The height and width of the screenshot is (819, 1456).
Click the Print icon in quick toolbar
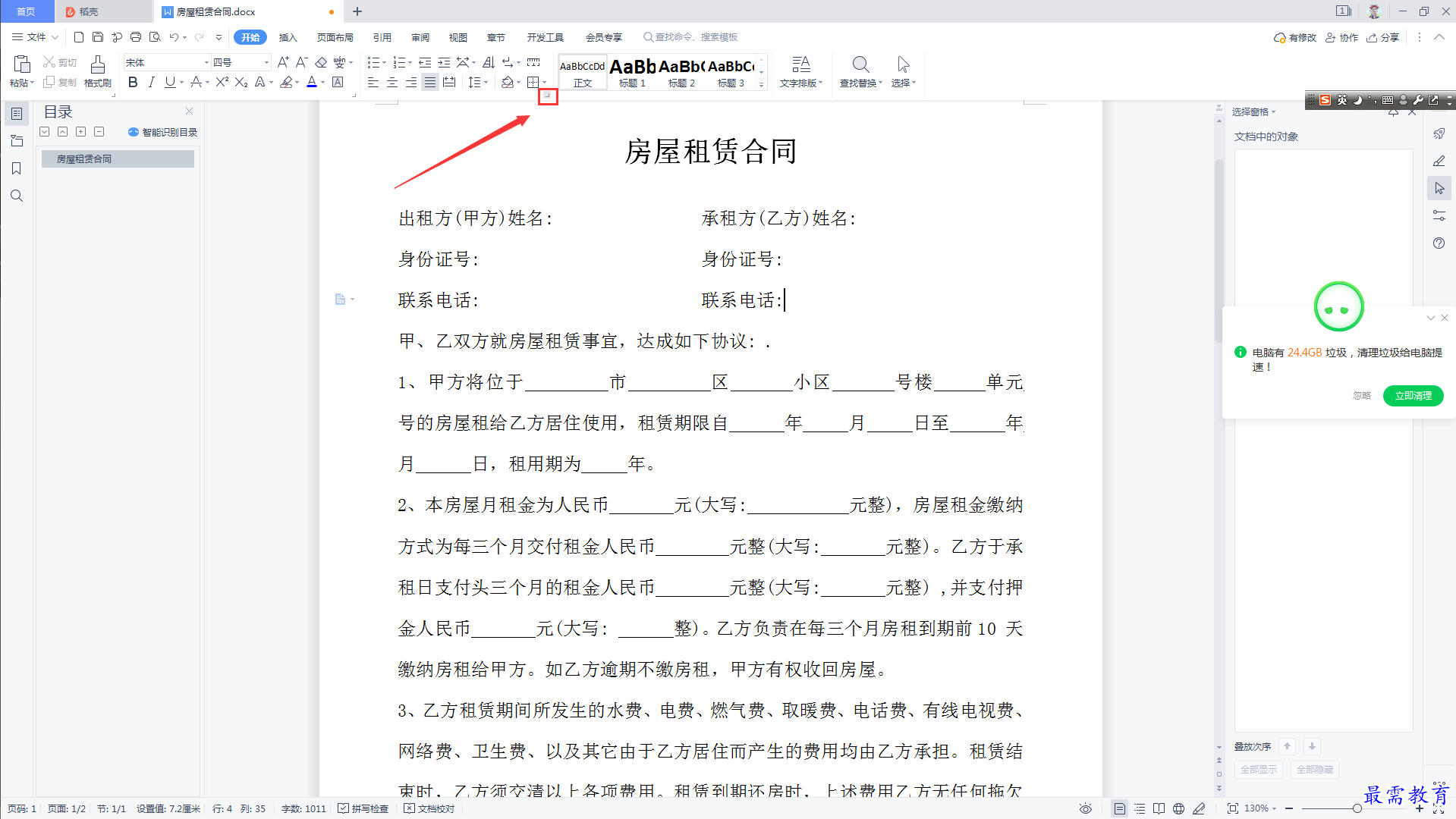pyautogui.click(x=136, y=37)
